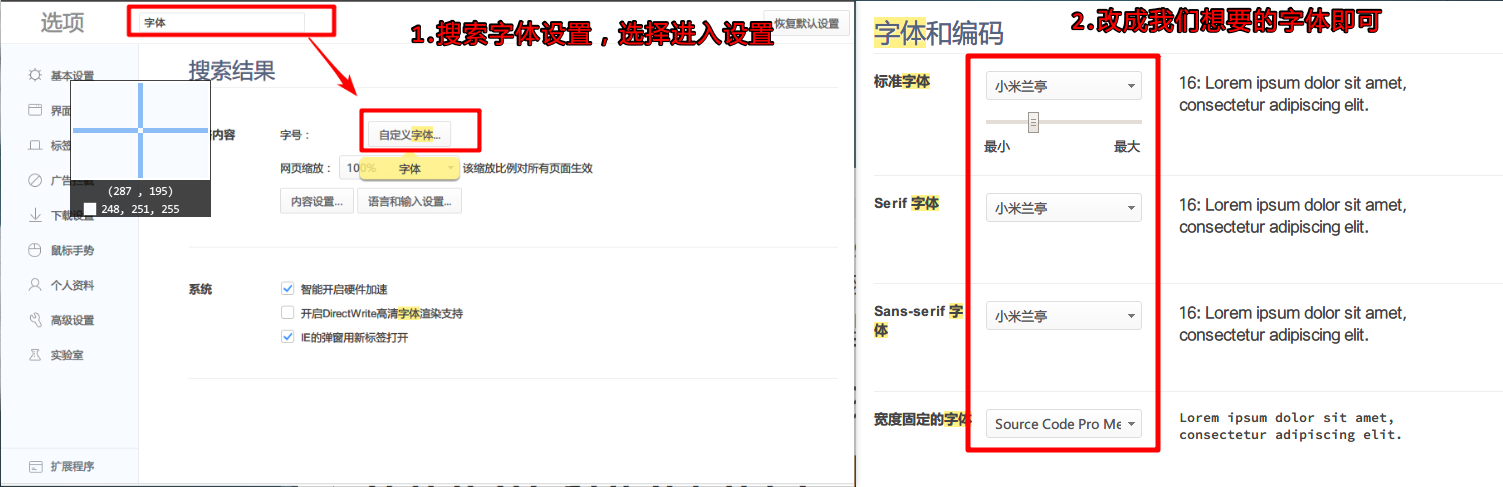Open 扩展程序 icon at sidebar bottom
Viewport: 1503px width, 487px height.
coord(35,466)
